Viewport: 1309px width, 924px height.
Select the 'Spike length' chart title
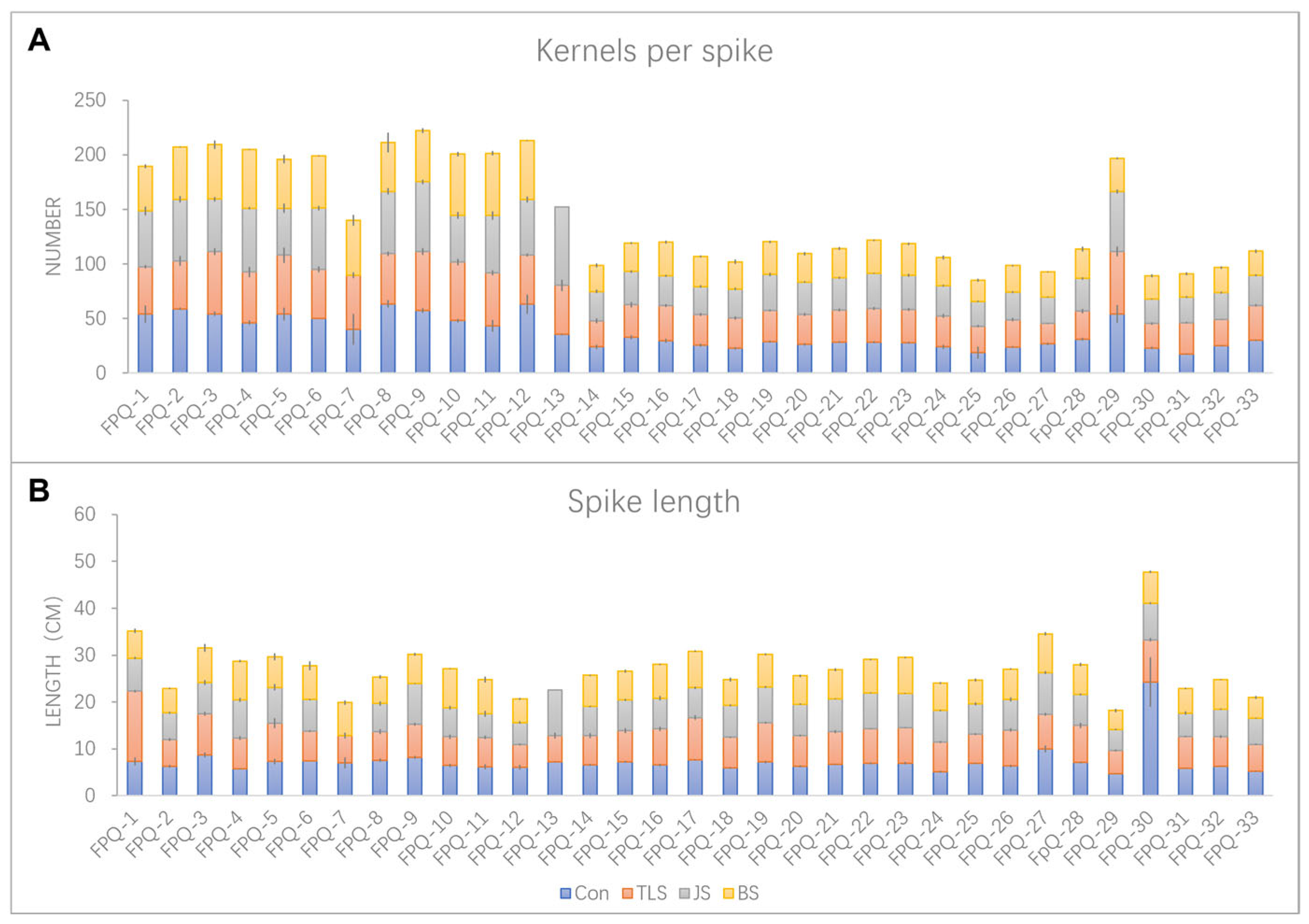[654, 502]
